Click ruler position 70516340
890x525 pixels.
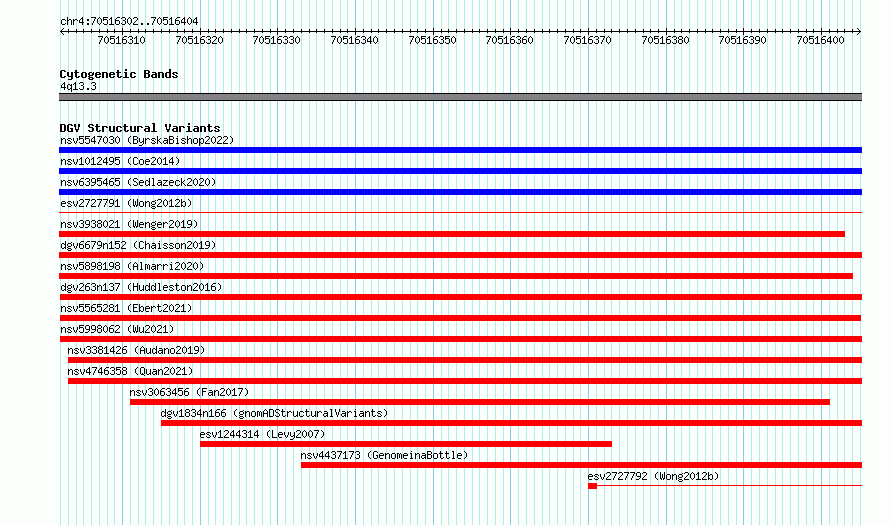click(x=354, y=40)
